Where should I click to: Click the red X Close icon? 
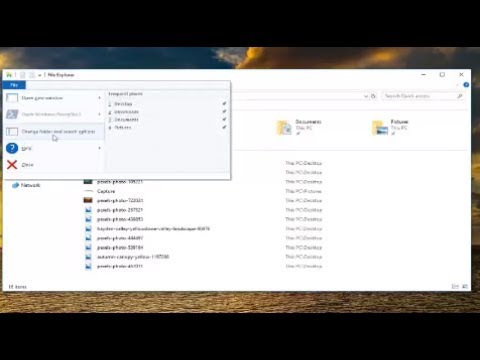click(12, 165)
